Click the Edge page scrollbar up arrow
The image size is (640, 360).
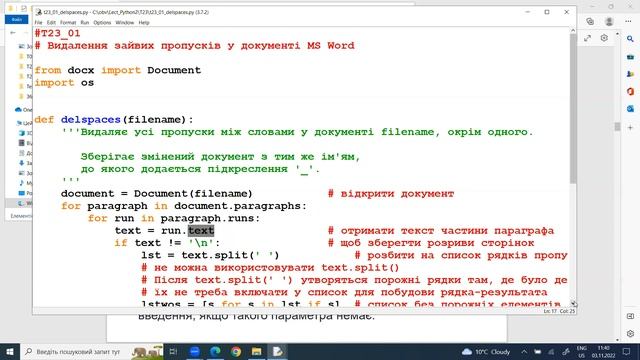tap(617, 34)
